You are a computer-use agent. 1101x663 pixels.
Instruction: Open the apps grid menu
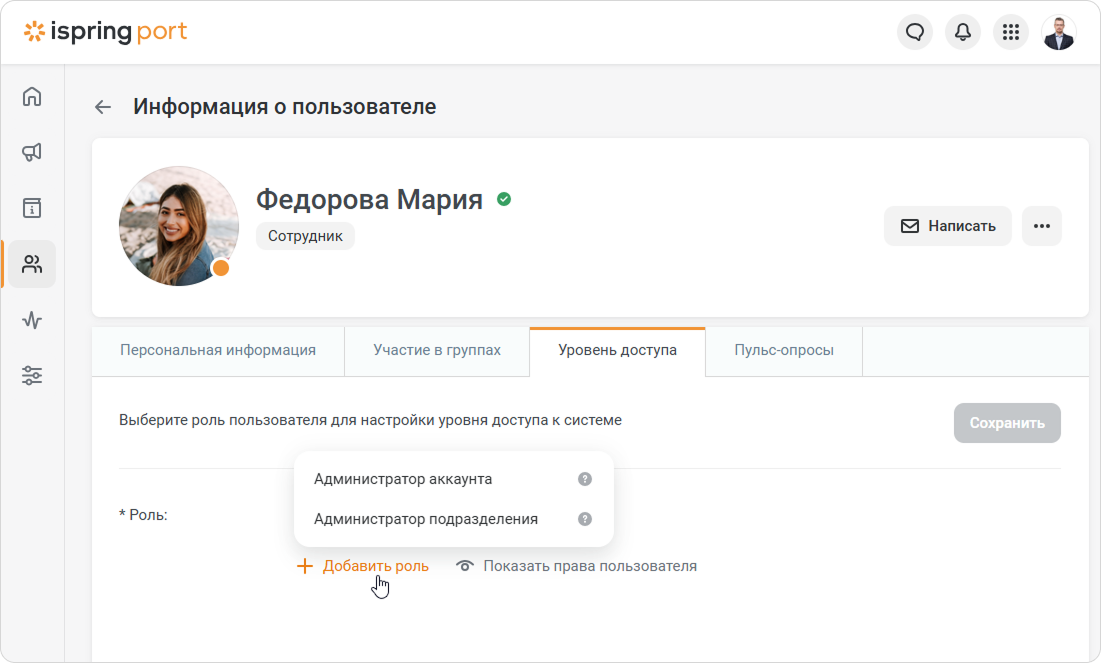coord(1010,32)
